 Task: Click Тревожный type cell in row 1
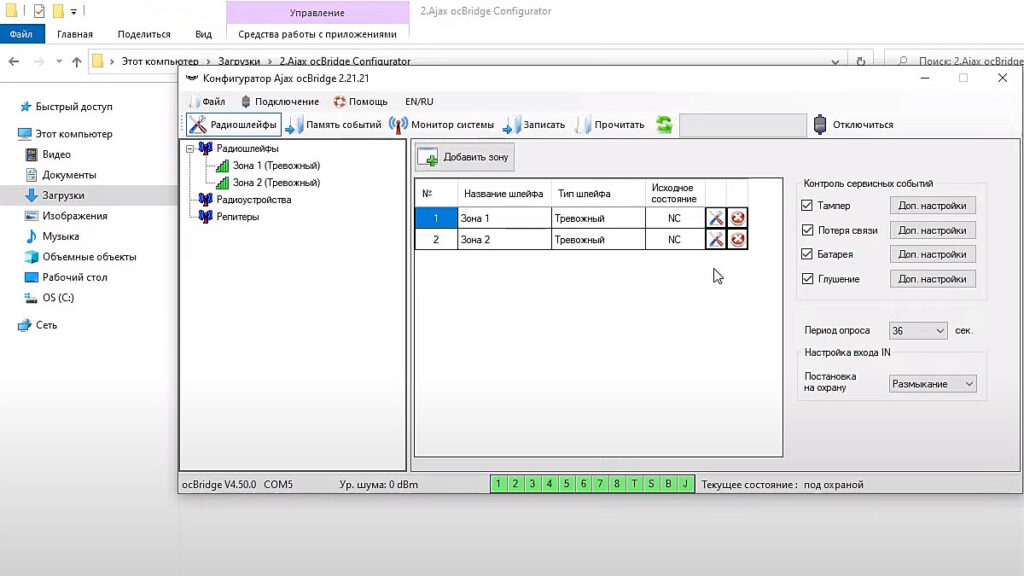point(598,218)
